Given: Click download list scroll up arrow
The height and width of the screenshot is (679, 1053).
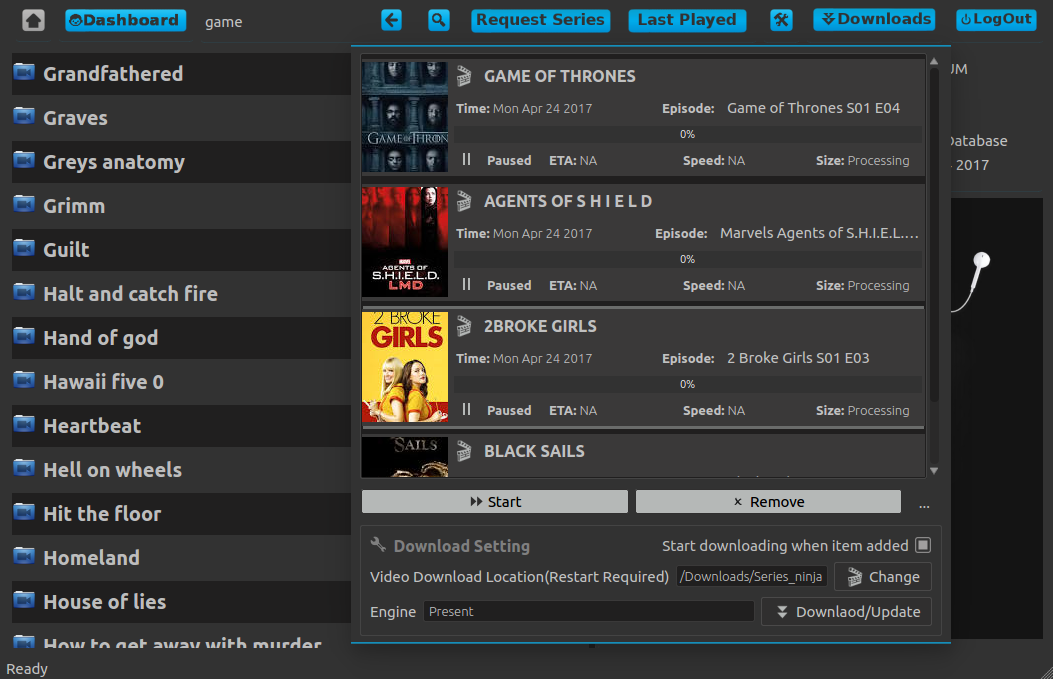Looking at the screenshot, I should [934, 61].
